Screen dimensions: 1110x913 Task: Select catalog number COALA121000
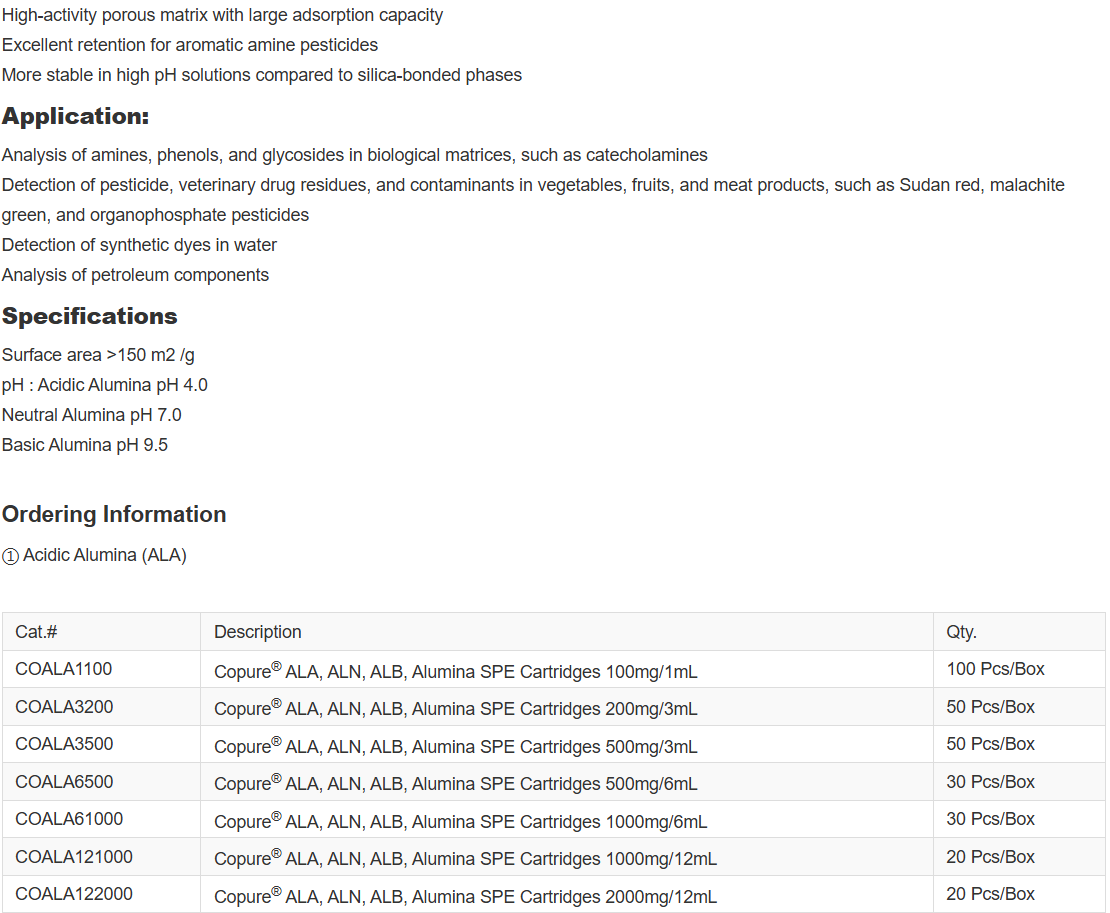74,857
